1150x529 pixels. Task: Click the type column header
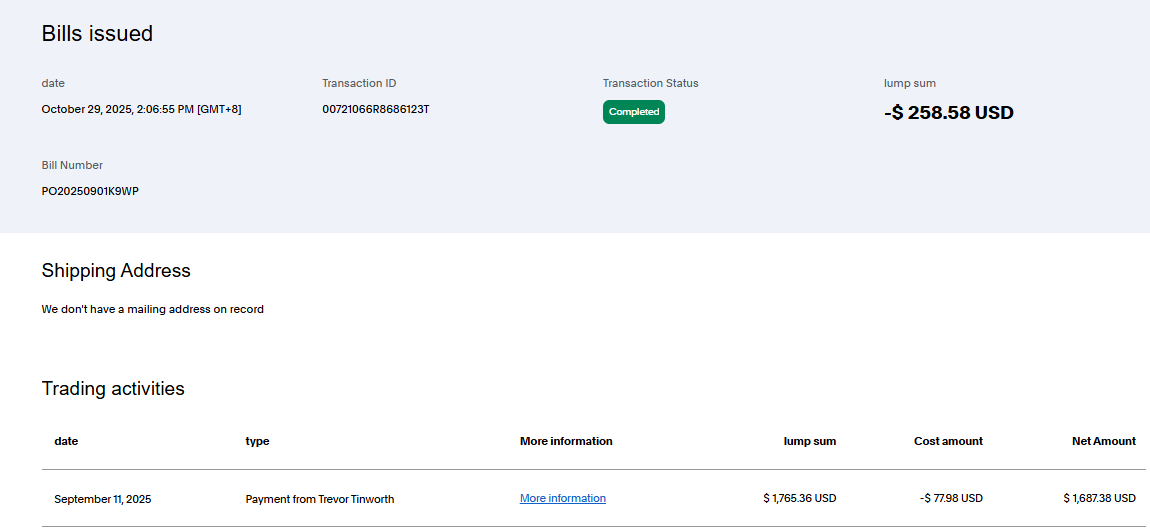(257, 441)
